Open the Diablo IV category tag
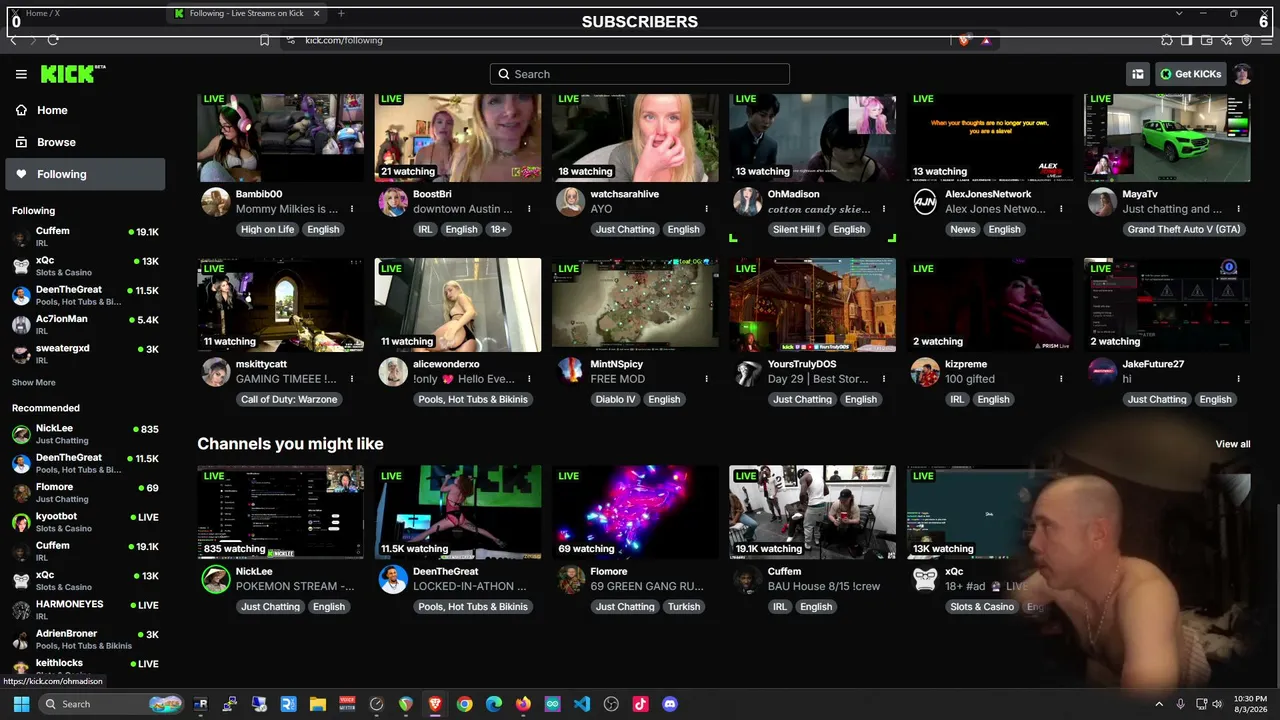Image resolution: width=1280 pixels, height=720 pixels. (x=615, y=399)
